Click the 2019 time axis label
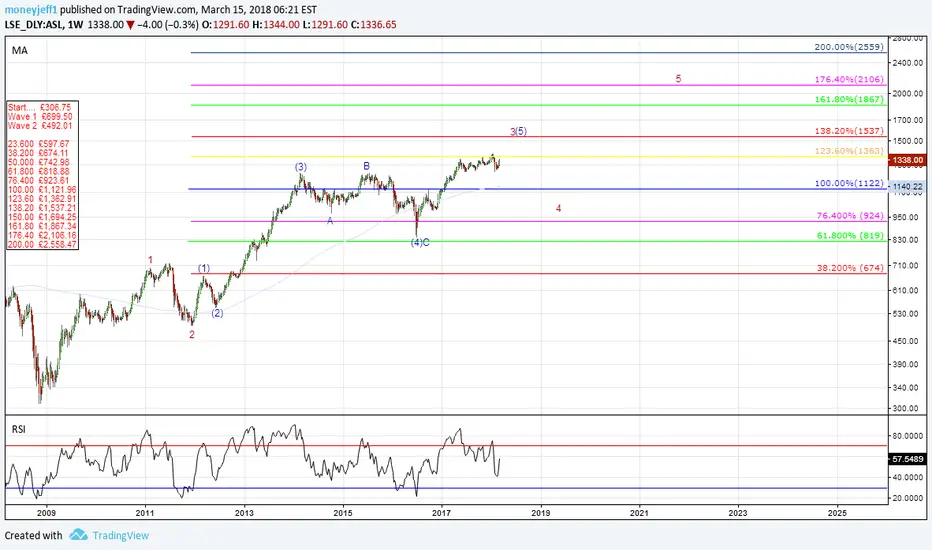Screen dimensions: 932x550 tap(540, 513)
